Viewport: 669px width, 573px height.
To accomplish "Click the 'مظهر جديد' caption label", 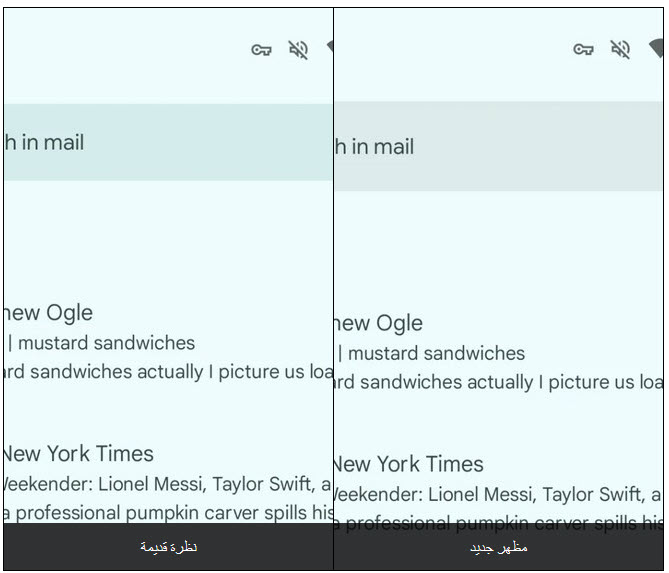I will pos(499,547).
